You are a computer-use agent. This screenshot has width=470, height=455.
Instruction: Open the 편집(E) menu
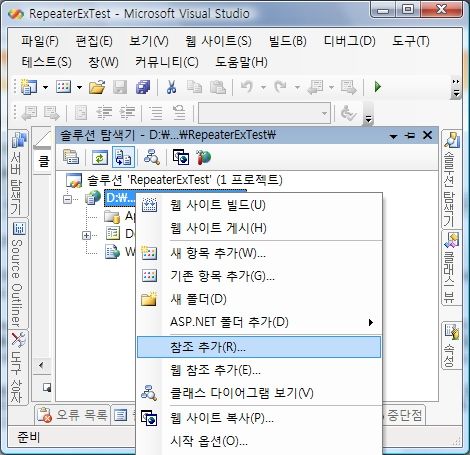click(94, 41)
